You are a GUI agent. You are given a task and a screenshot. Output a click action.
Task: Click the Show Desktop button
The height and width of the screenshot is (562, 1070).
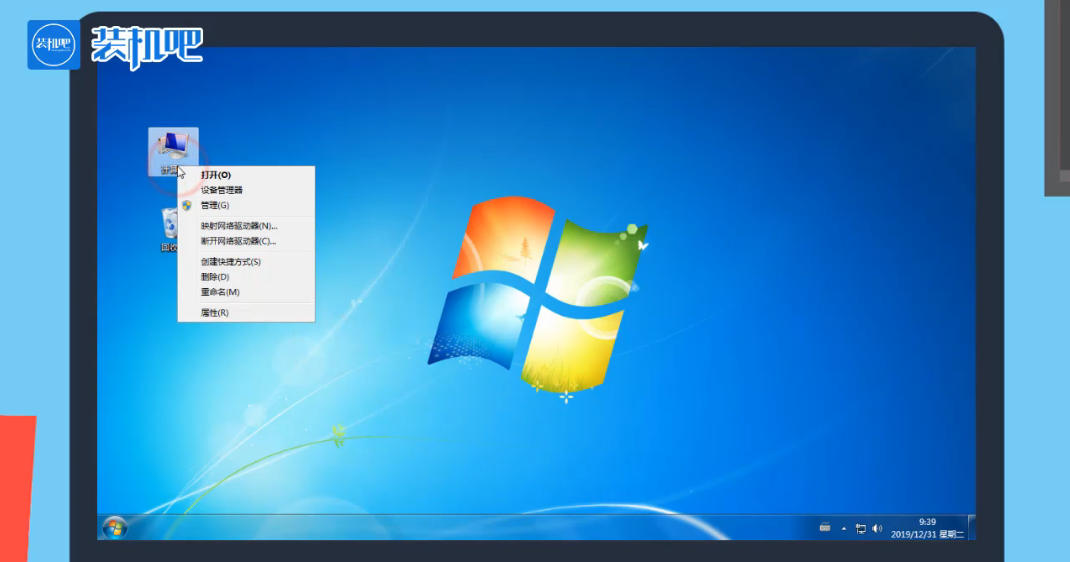click(x=972, y=528)
